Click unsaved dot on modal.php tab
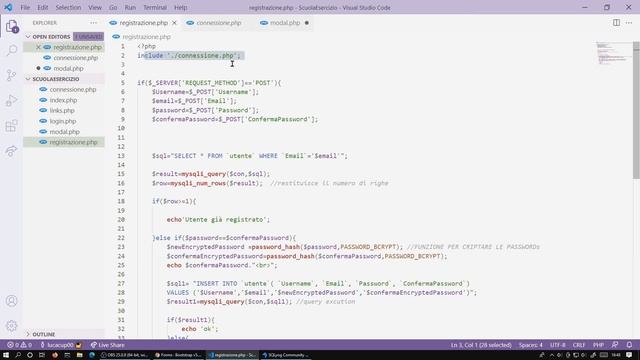The height and width of the screenshot is (360, 640). (307, 23)
